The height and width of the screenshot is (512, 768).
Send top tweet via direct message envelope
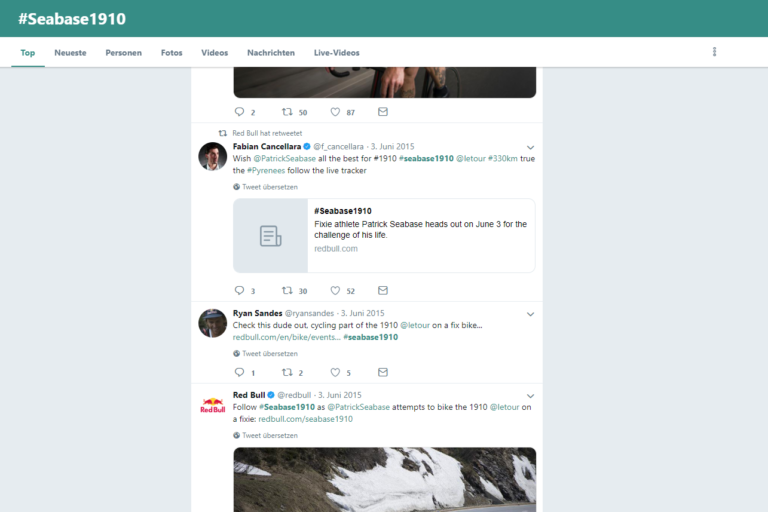(383, 112)
